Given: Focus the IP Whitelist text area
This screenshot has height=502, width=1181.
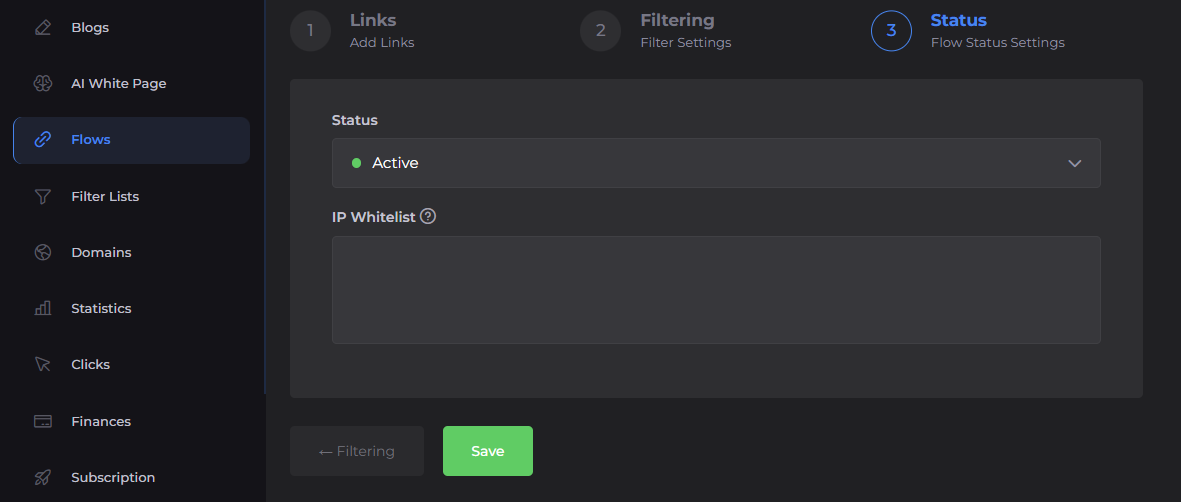Looking at the screenshot, I should (x=715, y=290).
